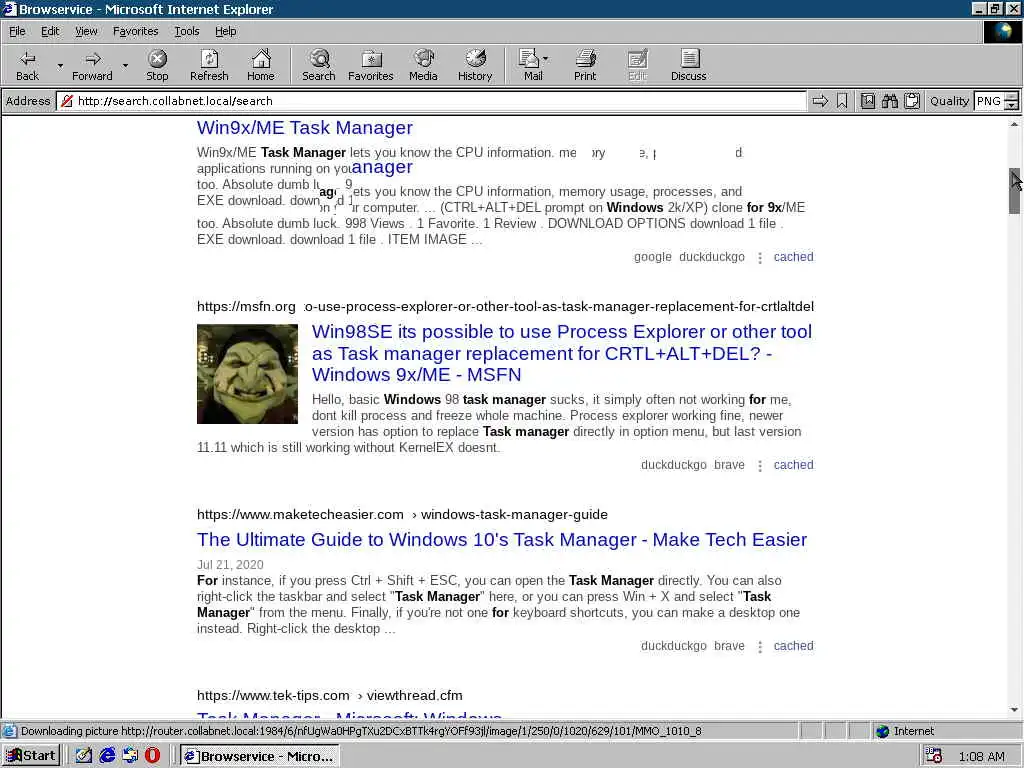Click the 1:08 AM taskbar clock
This screenshot has height=768, width=1024.
[x=982, y=756]
